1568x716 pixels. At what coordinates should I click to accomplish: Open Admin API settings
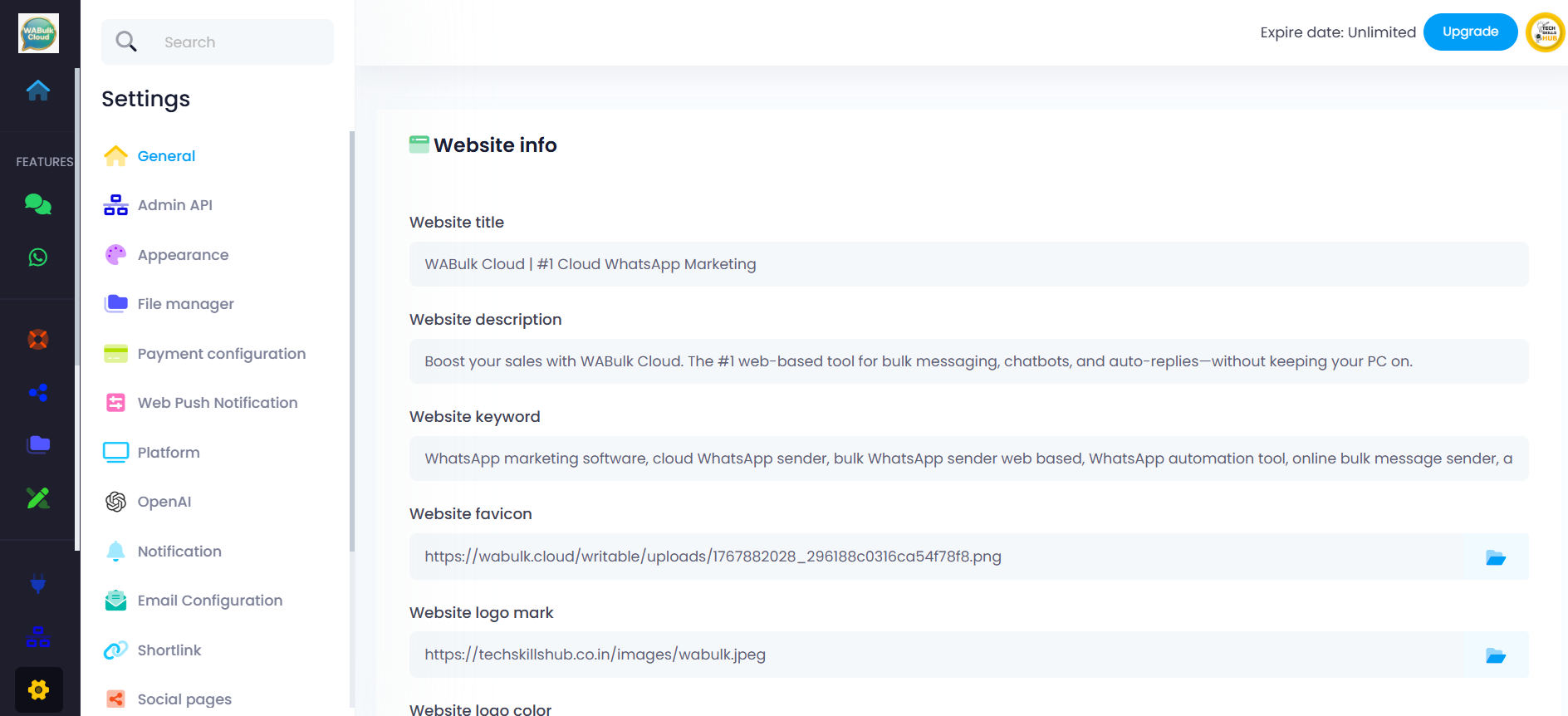pyautogui.click(x=174, y=205)
